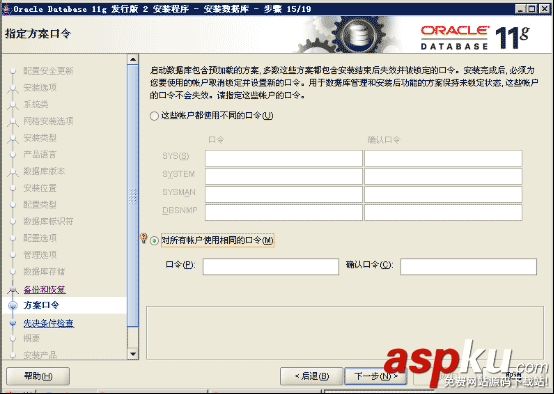Screen dimensions: 554x394
Task: Click the 网格安装选项 step text
Action: (48, 121)
